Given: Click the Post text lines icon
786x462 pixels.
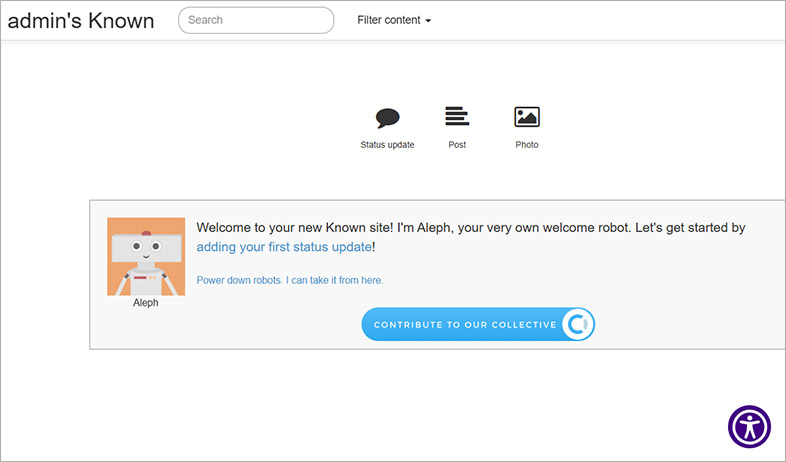Looking at the screenshot, I should tap(457, 116).
